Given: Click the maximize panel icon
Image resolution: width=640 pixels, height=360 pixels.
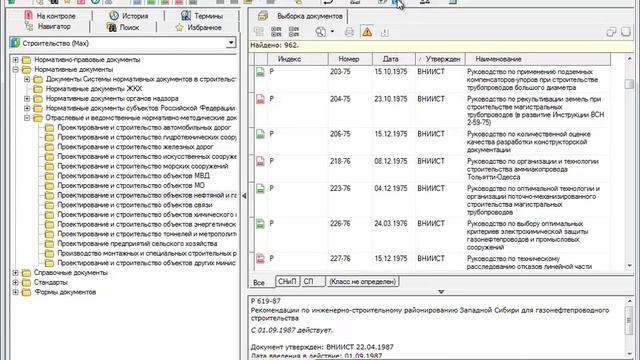Looking at the screenshot, I should [x=626, y=31].
